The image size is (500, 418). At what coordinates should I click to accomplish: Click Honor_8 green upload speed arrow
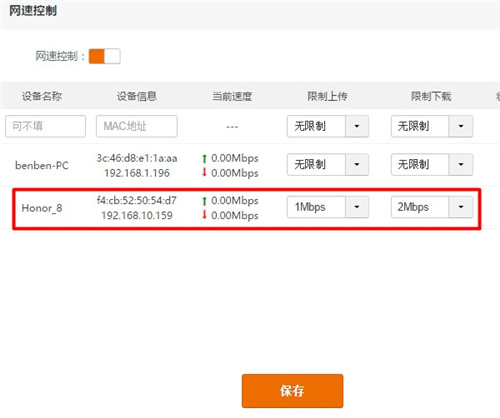coord(204,201)
